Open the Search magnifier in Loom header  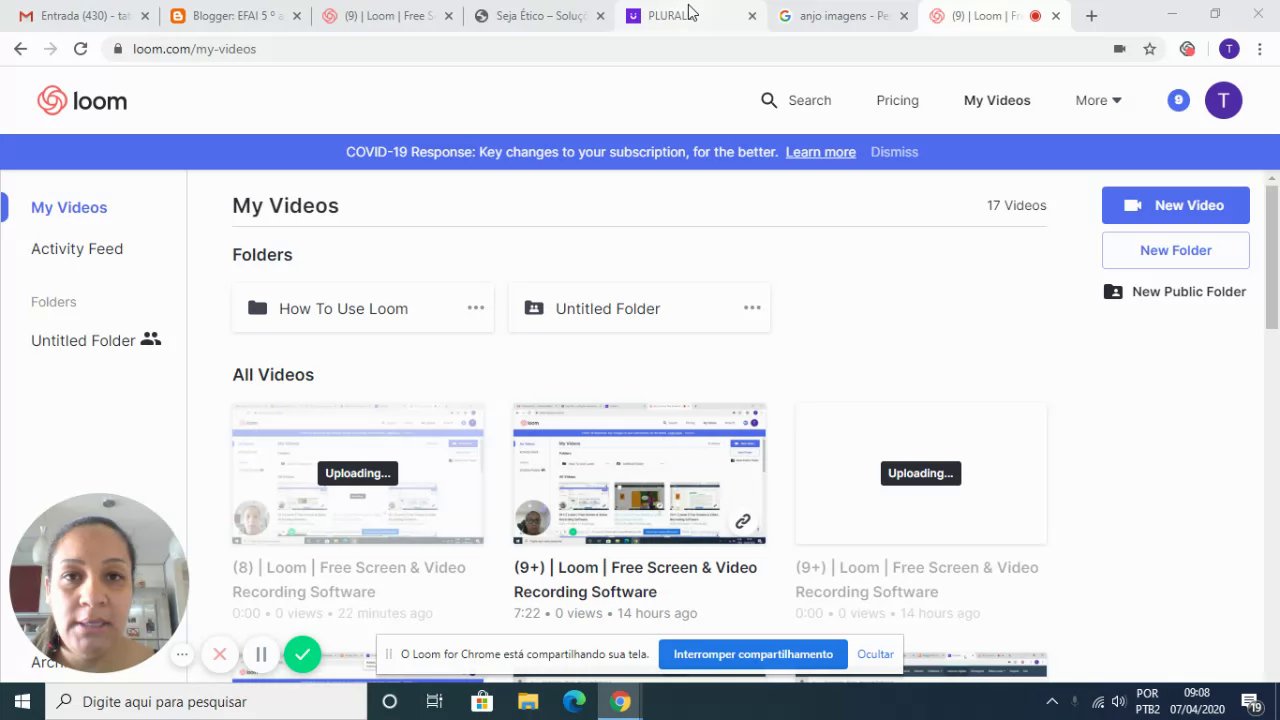(769, 100)
